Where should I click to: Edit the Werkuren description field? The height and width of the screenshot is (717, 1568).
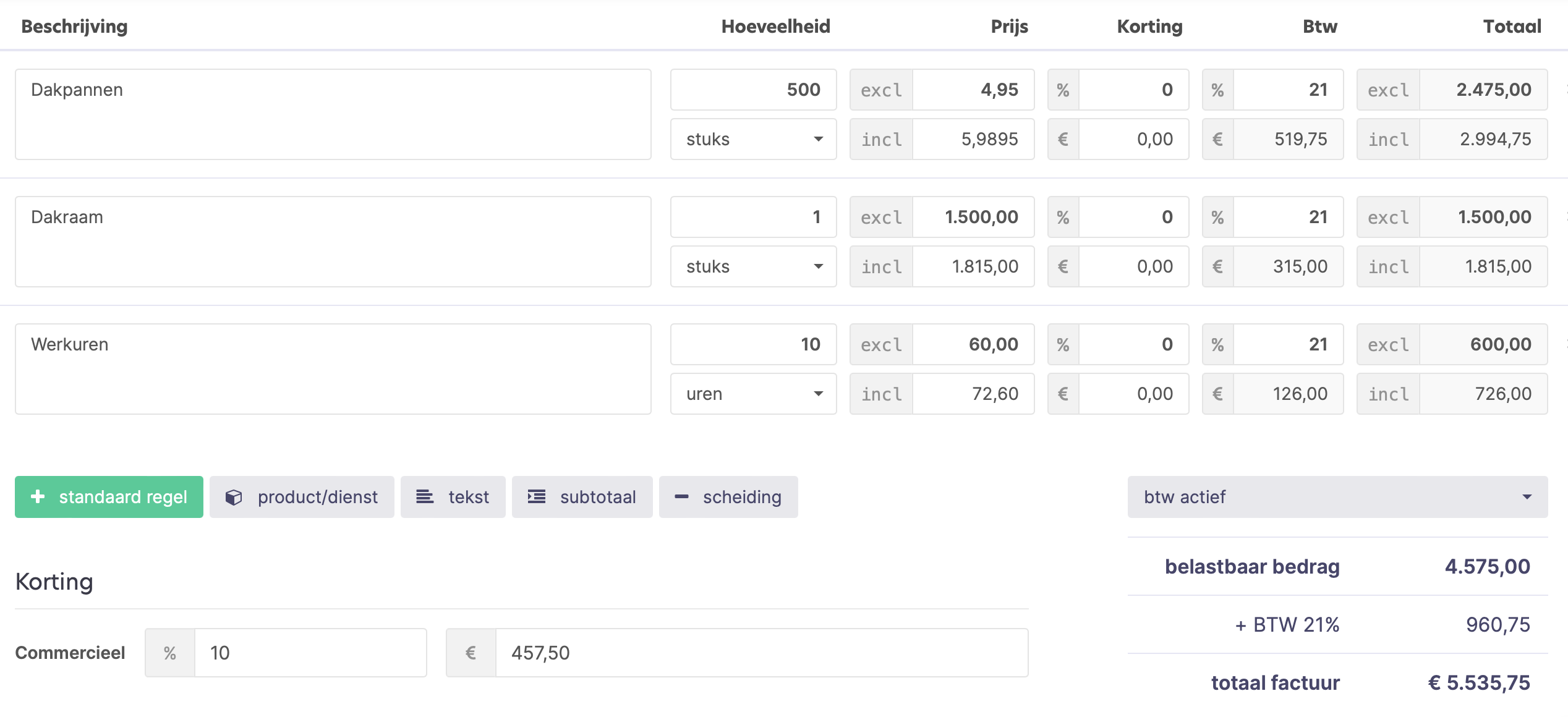tap(333, 369)
